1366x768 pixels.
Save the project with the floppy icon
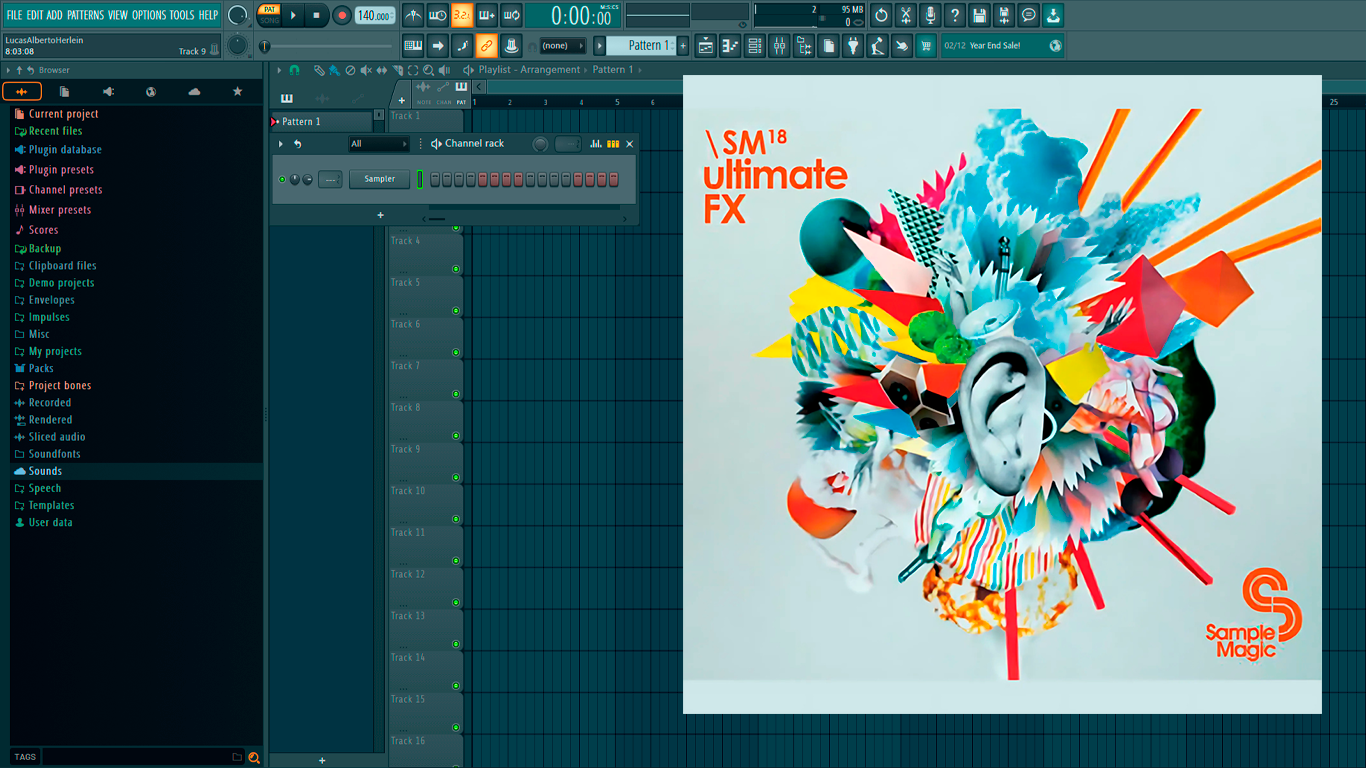[x=979, y=15]
